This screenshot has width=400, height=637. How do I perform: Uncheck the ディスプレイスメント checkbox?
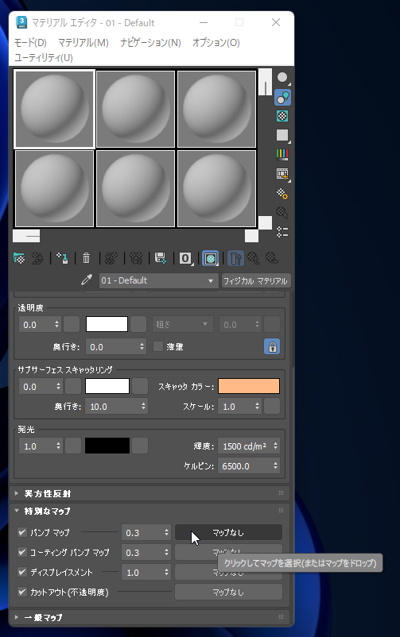[x=22, y=572]
